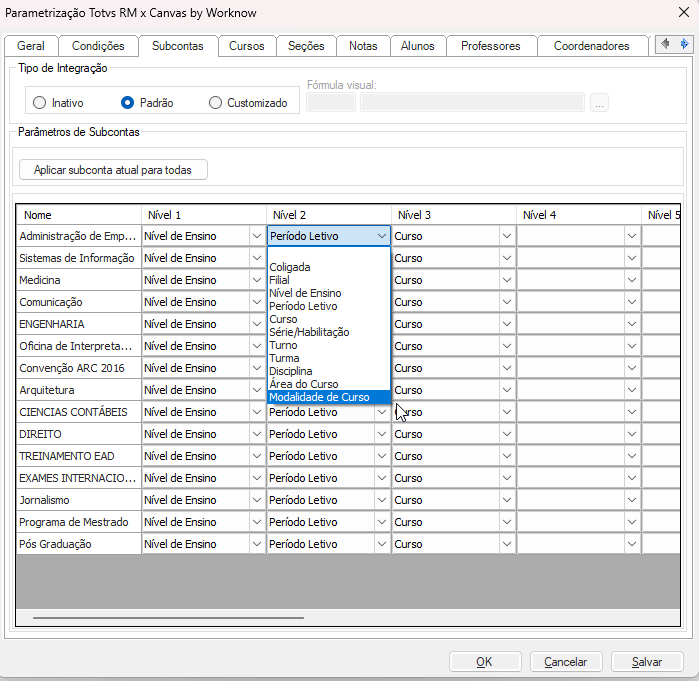The image size is (699, 681).
Task: Click Aplicar subconta atual para todas
Action: pyautogui.click(x=113, y=170)
